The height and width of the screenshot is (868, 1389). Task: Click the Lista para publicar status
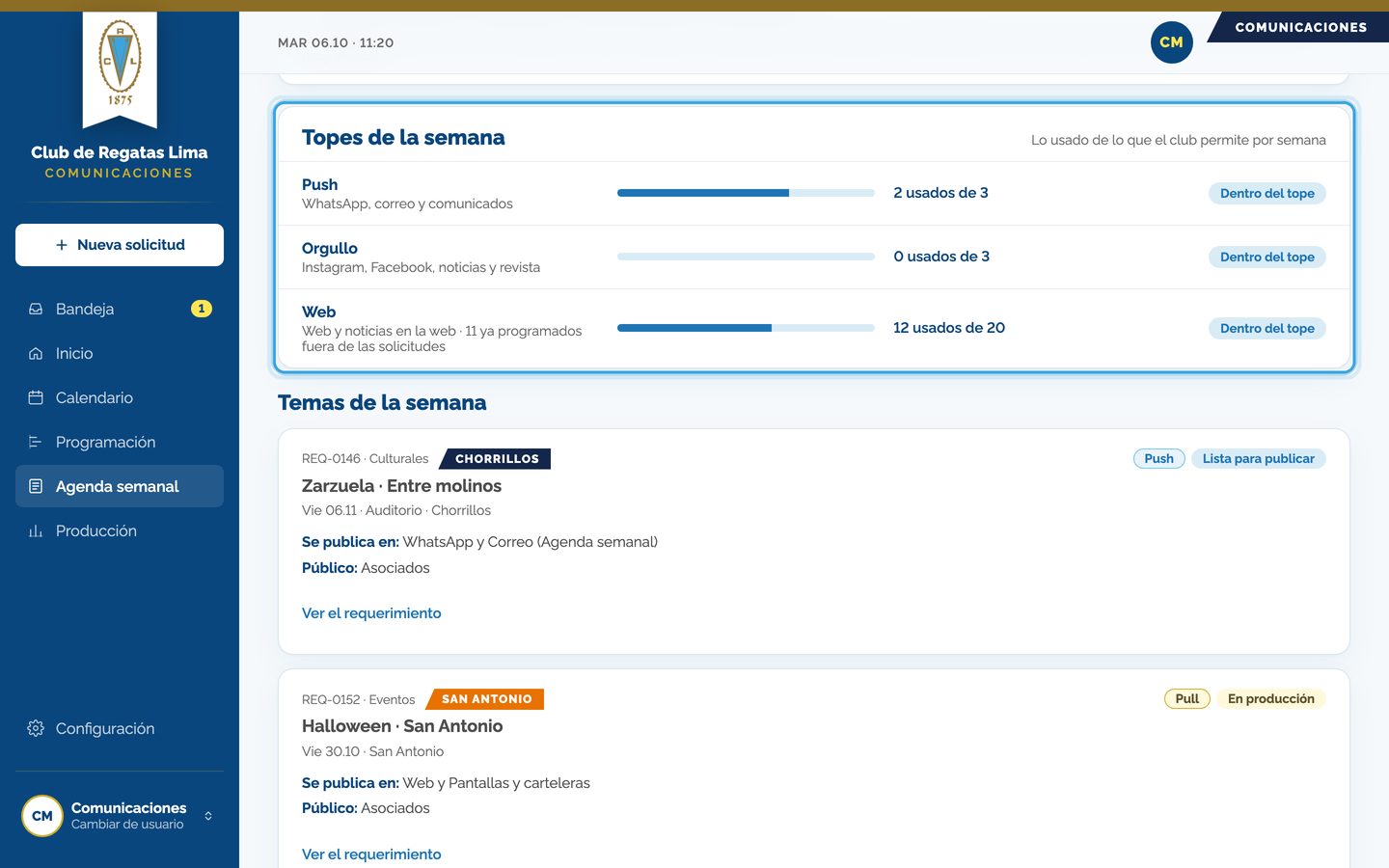(x=1258, y=459)
